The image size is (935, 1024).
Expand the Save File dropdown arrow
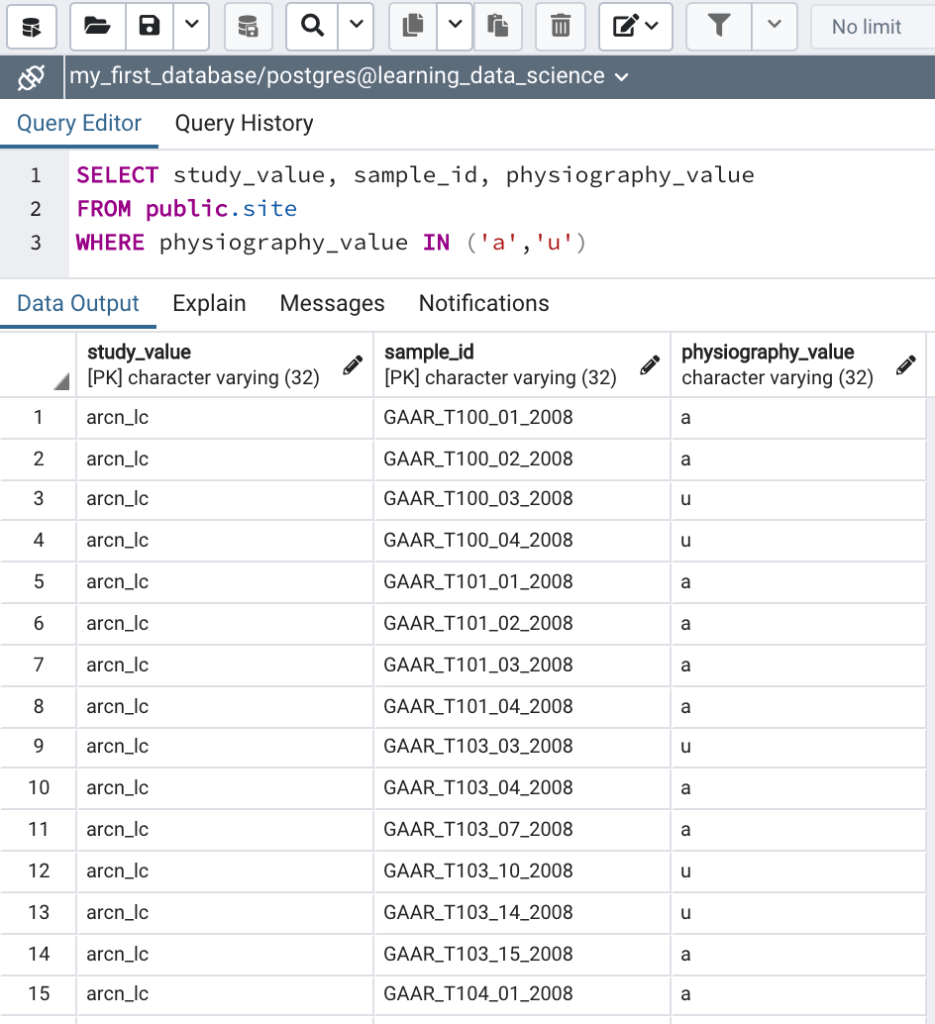(192, 26)
